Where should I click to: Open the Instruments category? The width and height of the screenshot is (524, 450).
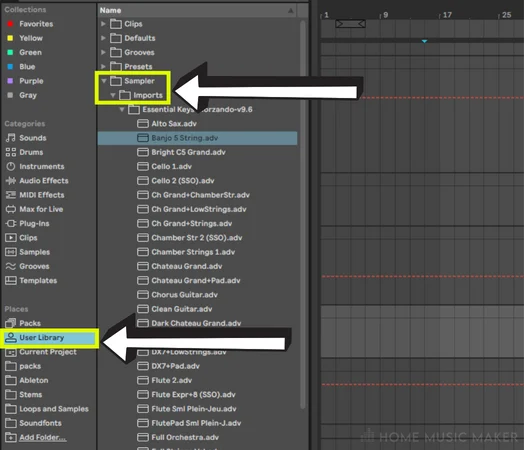pyautogui.click(x=35, y=166)
